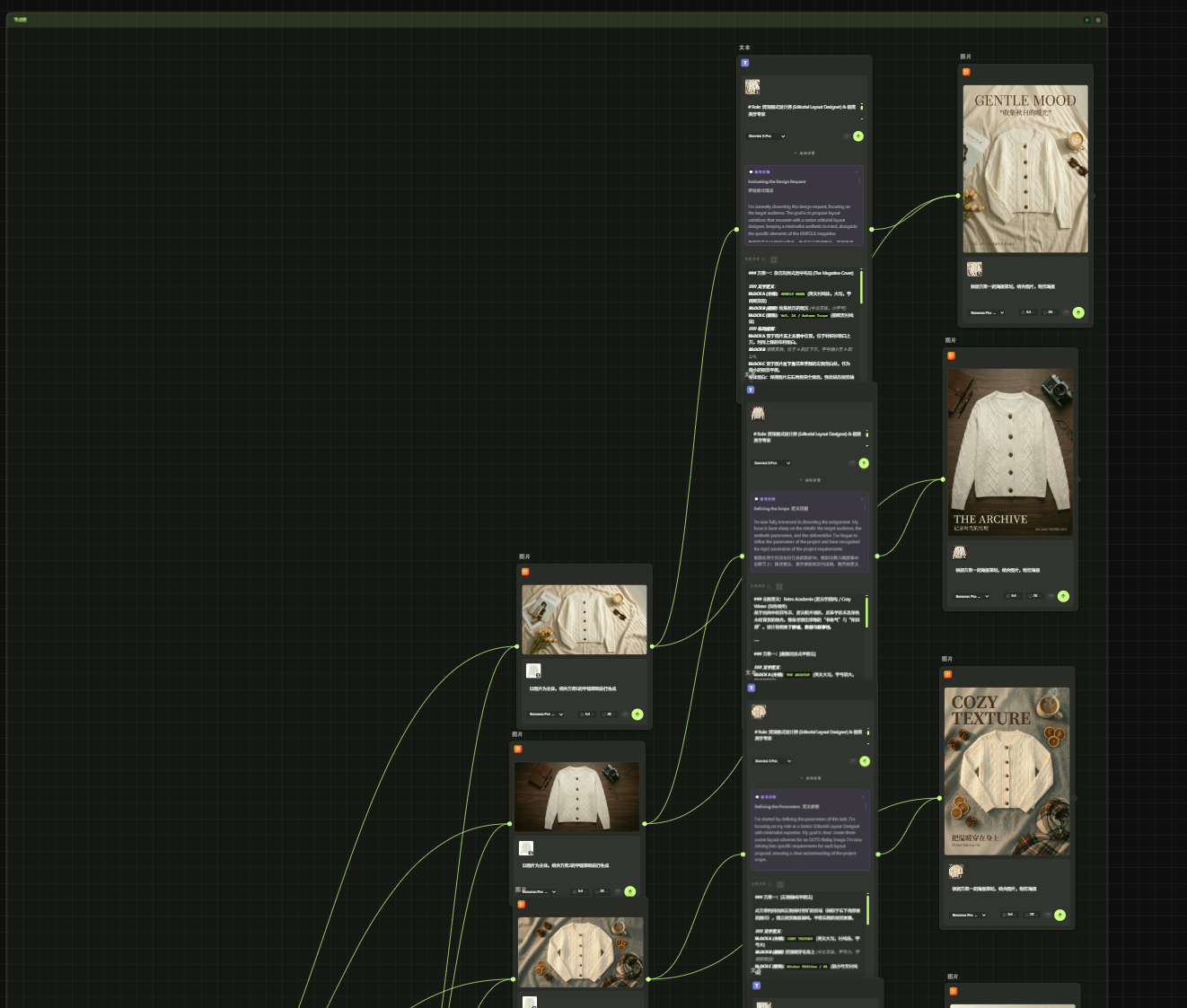Viewport: 1187px width, 1008px height.
Task: Expand the advanced settings row in top text node
Action: coord(805,153)
